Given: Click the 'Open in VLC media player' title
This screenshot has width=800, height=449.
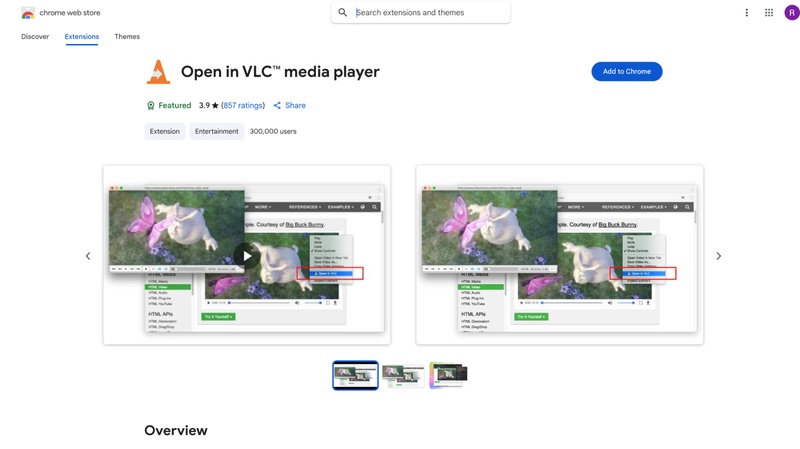Looking at the screenshot, I should pos(280,72).
